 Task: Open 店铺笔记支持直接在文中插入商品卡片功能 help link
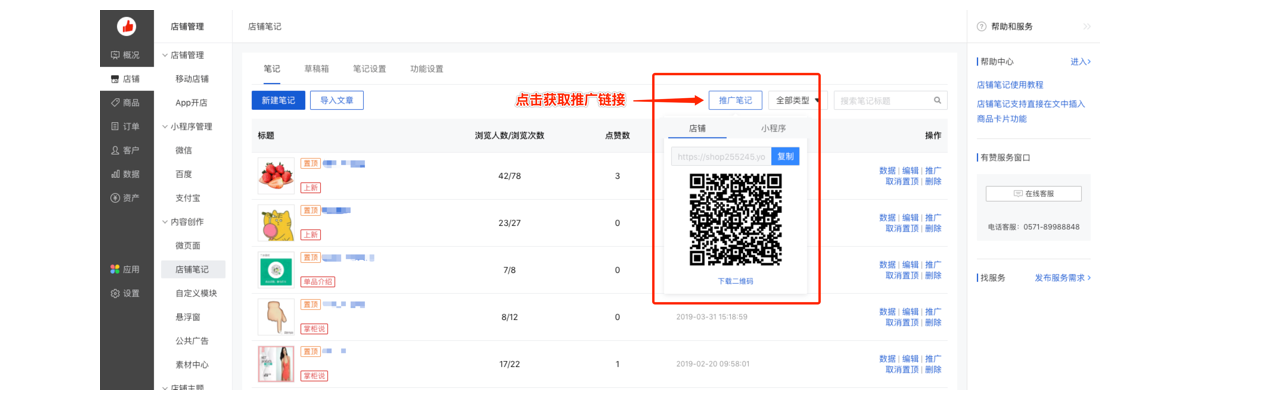pyautogui.click(x=1030, y=111)
